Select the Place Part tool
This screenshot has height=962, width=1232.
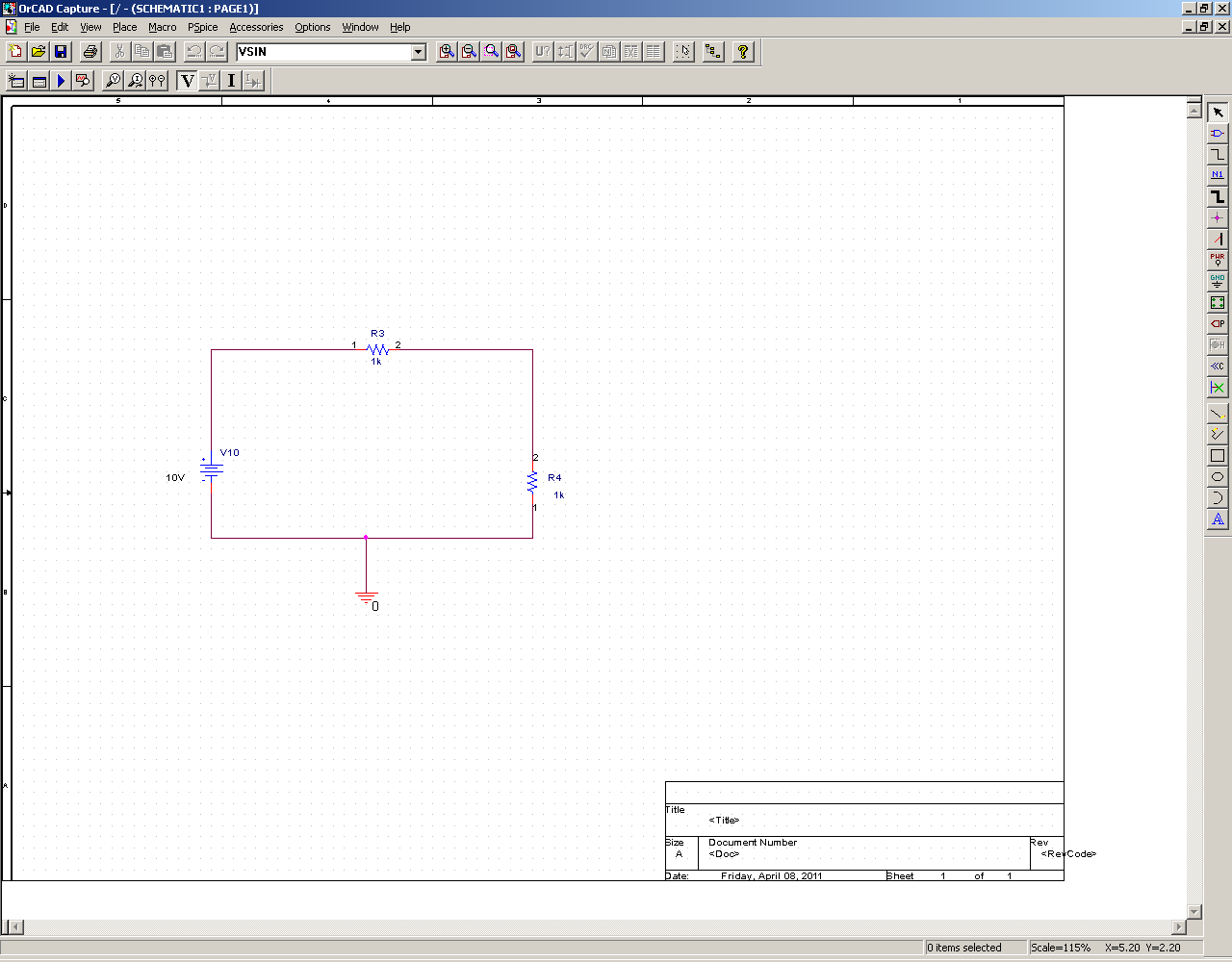pyautogui.click(x=1218, y=134)
